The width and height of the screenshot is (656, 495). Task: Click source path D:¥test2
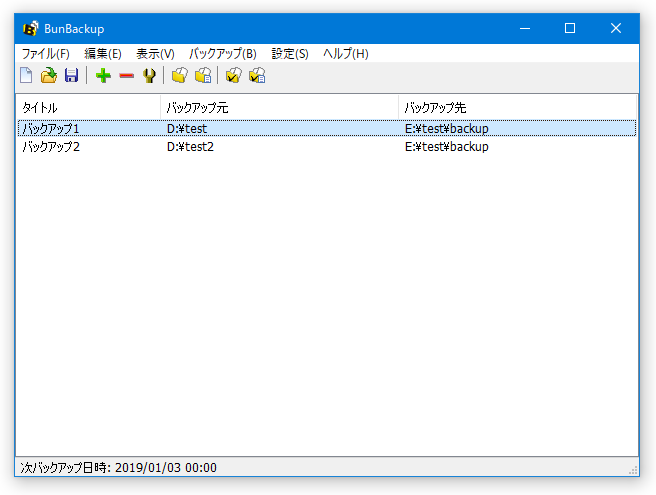pos(190,146)
